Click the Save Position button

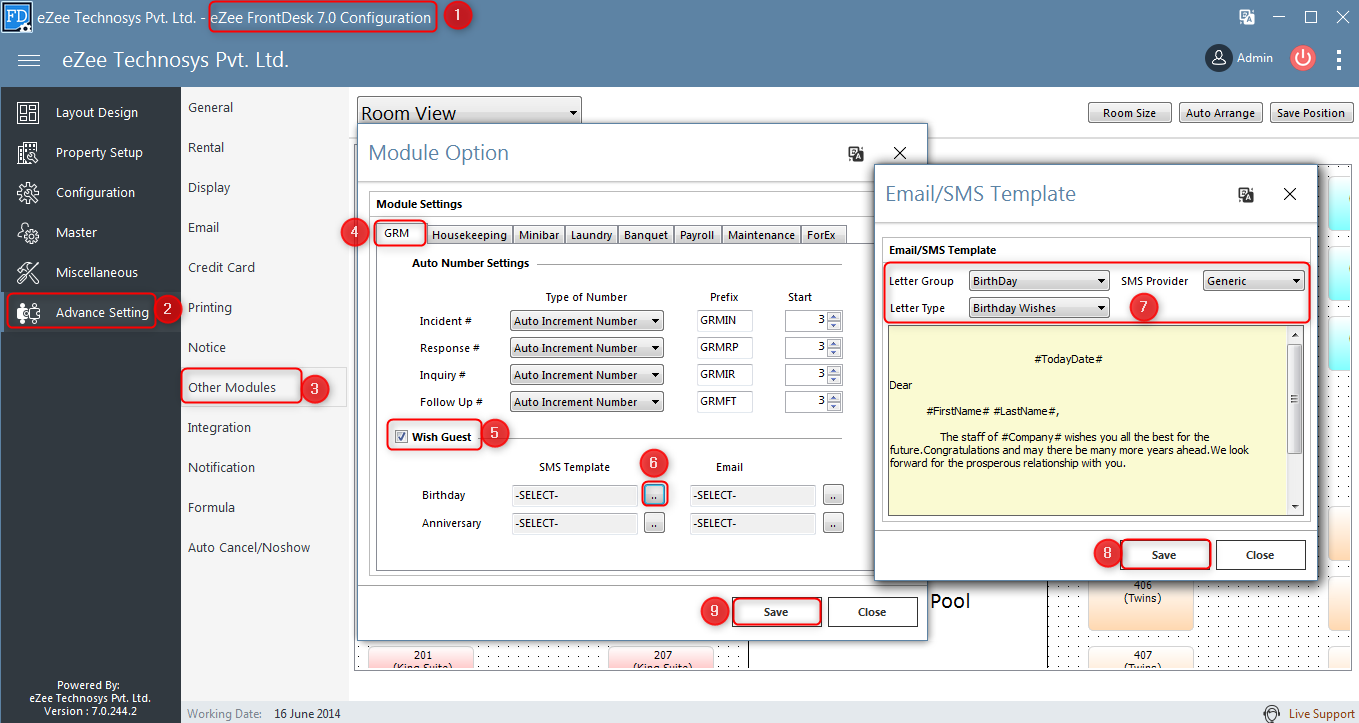coord(1311,113)
